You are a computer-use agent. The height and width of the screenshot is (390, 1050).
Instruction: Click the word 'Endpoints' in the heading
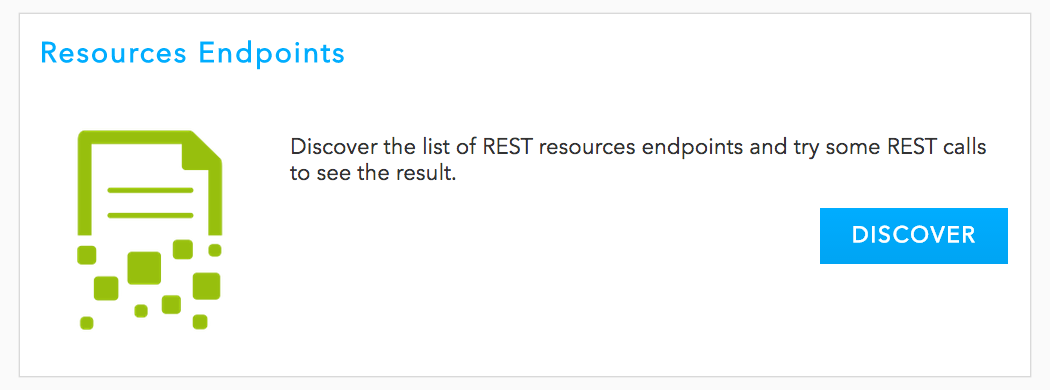pos(272,52)
